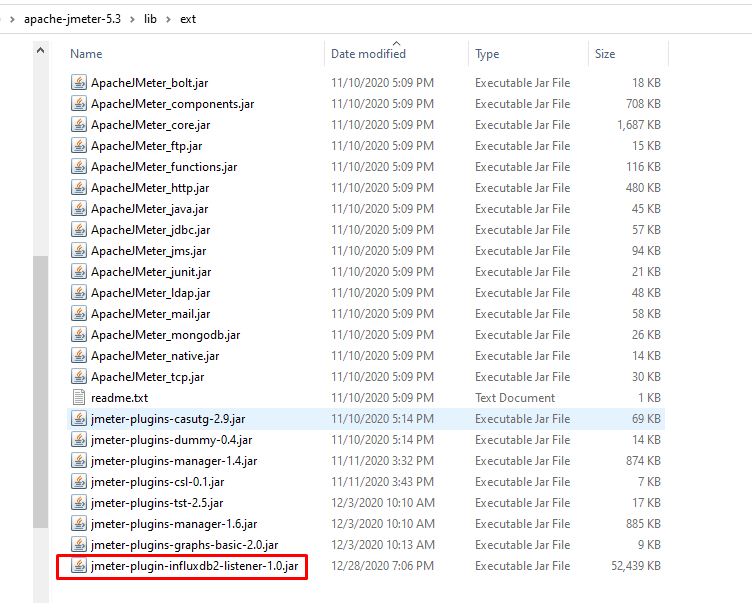Click the ApacheJMeter_functions.jar jar icon
This screenshot has width=752, height=603.
pyautogui.click(x=79, y=166)
